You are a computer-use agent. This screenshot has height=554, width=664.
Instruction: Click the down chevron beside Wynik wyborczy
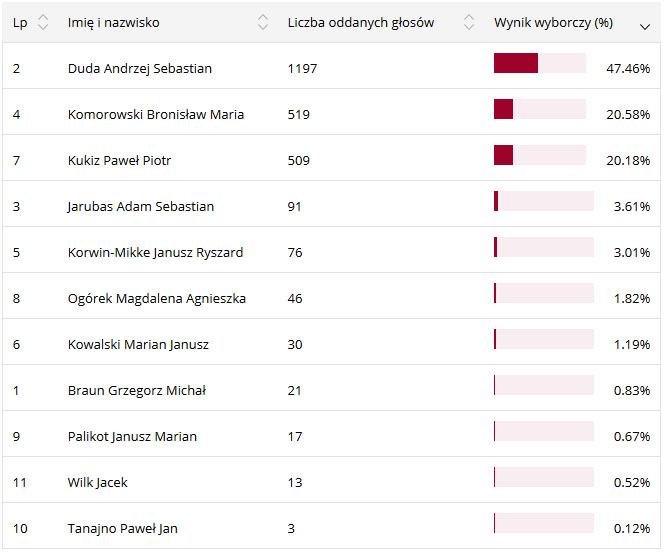(645, 26)
